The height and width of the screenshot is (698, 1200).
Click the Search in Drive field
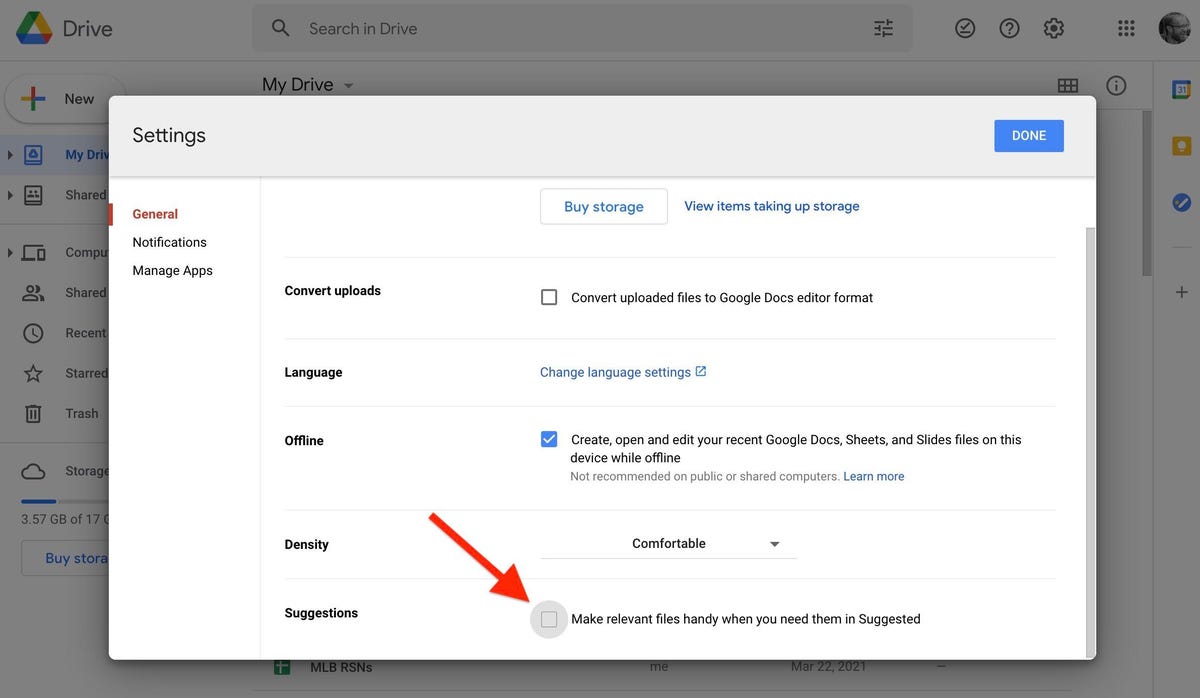pyautogui.click(x=582, y=28)
